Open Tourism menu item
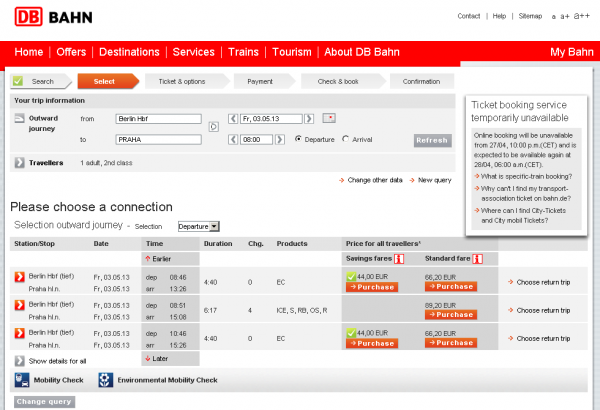 (292, 52)
